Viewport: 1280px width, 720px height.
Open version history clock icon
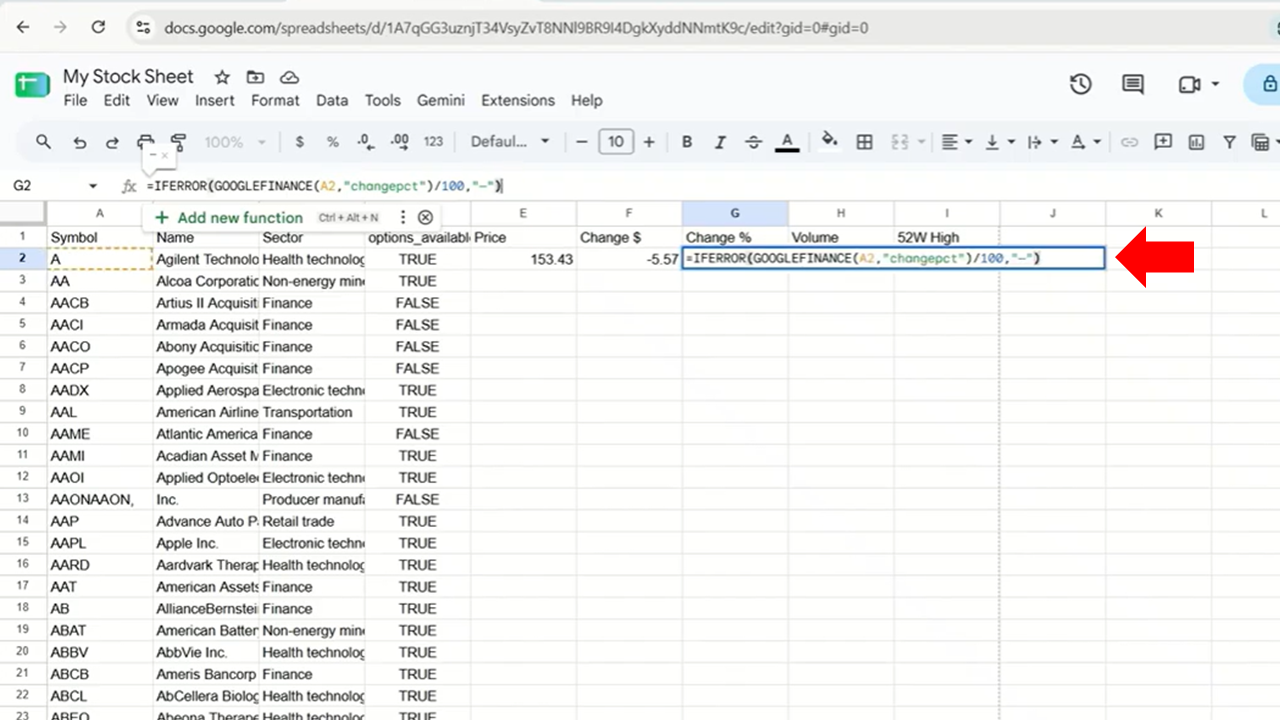tap(1080, 85)
